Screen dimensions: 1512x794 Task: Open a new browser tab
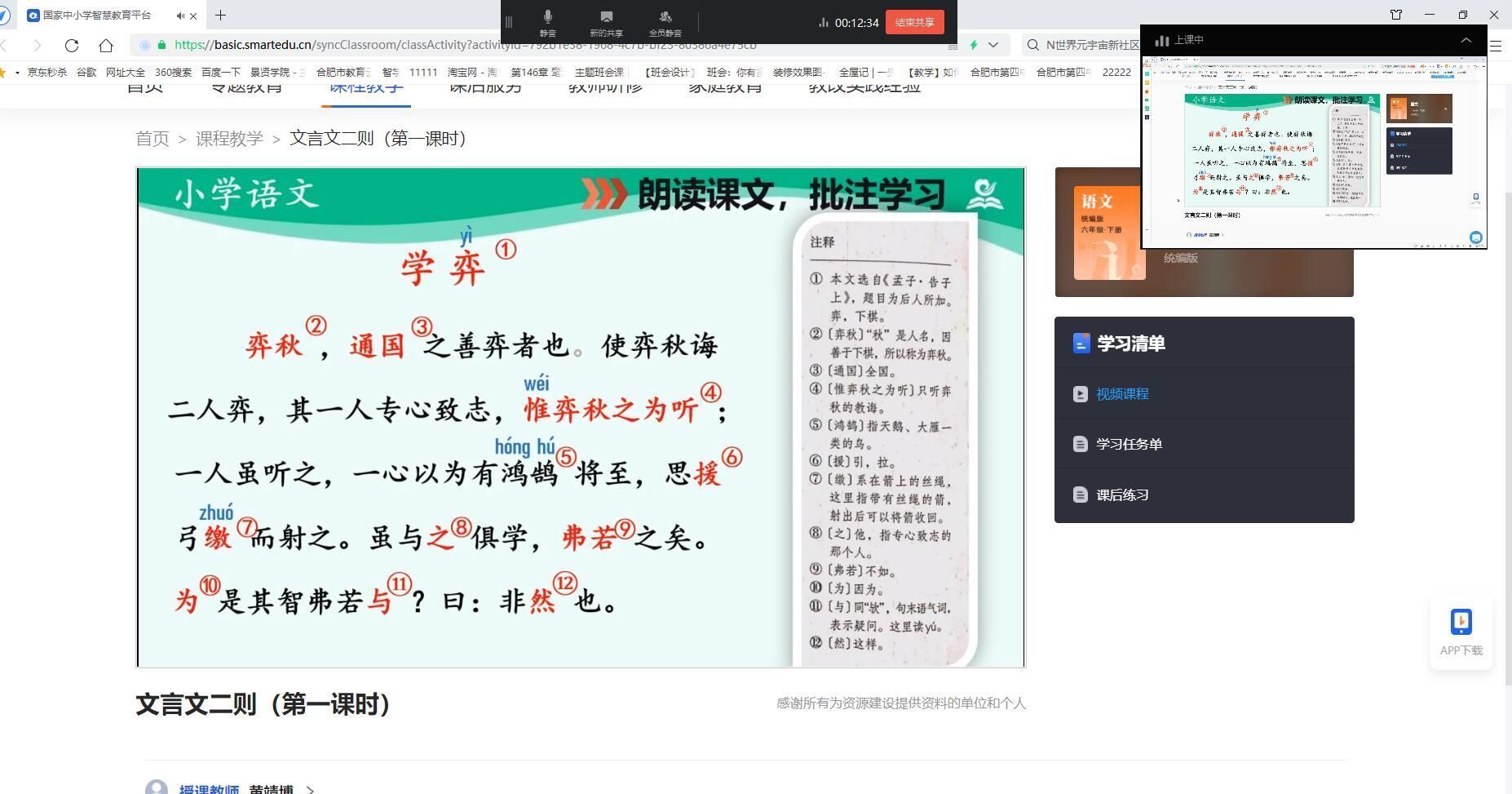pos(220,15)
